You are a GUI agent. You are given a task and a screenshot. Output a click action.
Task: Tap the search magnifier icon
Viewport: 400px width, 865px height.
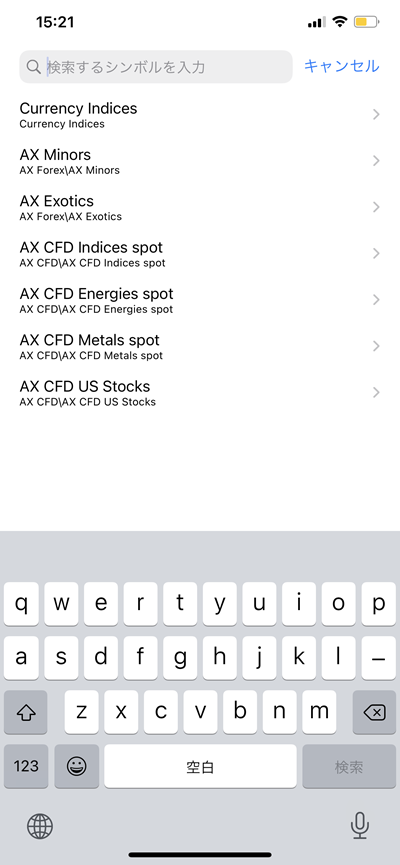pos(34,67)
